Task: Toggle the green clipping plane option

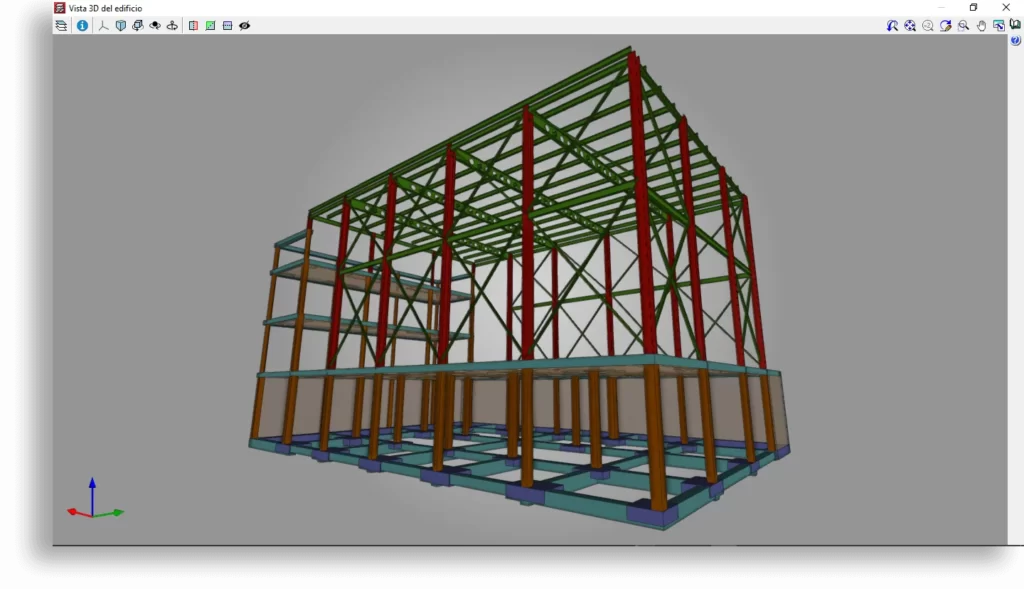Action: (211, 25)
